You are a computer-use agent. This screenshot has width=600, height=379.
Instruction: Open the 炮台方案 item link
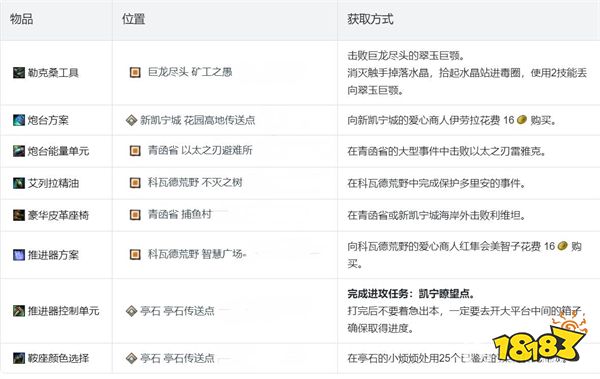(48, 120)
